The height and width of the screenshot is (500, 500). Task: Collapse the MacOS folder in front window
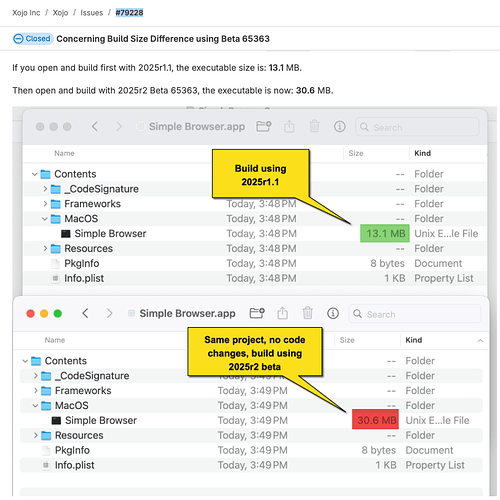coord(36,406)
